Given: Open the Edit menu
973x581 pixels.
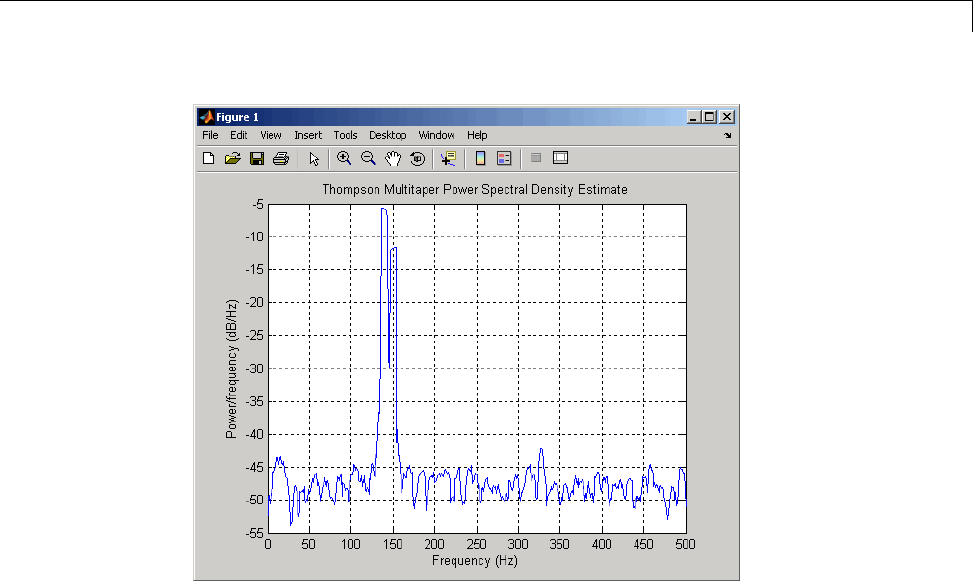Looking at the screenshot, I should (x=238, y=135).
